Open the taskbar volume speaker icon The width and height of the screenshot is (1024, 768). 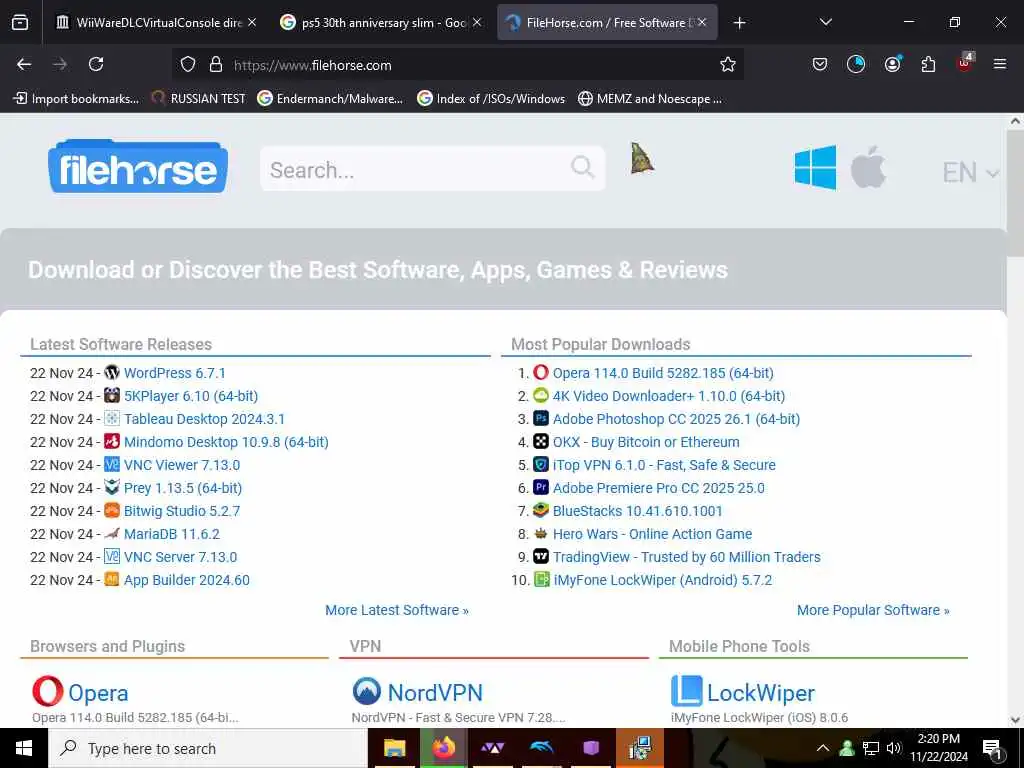coord(894,748)
